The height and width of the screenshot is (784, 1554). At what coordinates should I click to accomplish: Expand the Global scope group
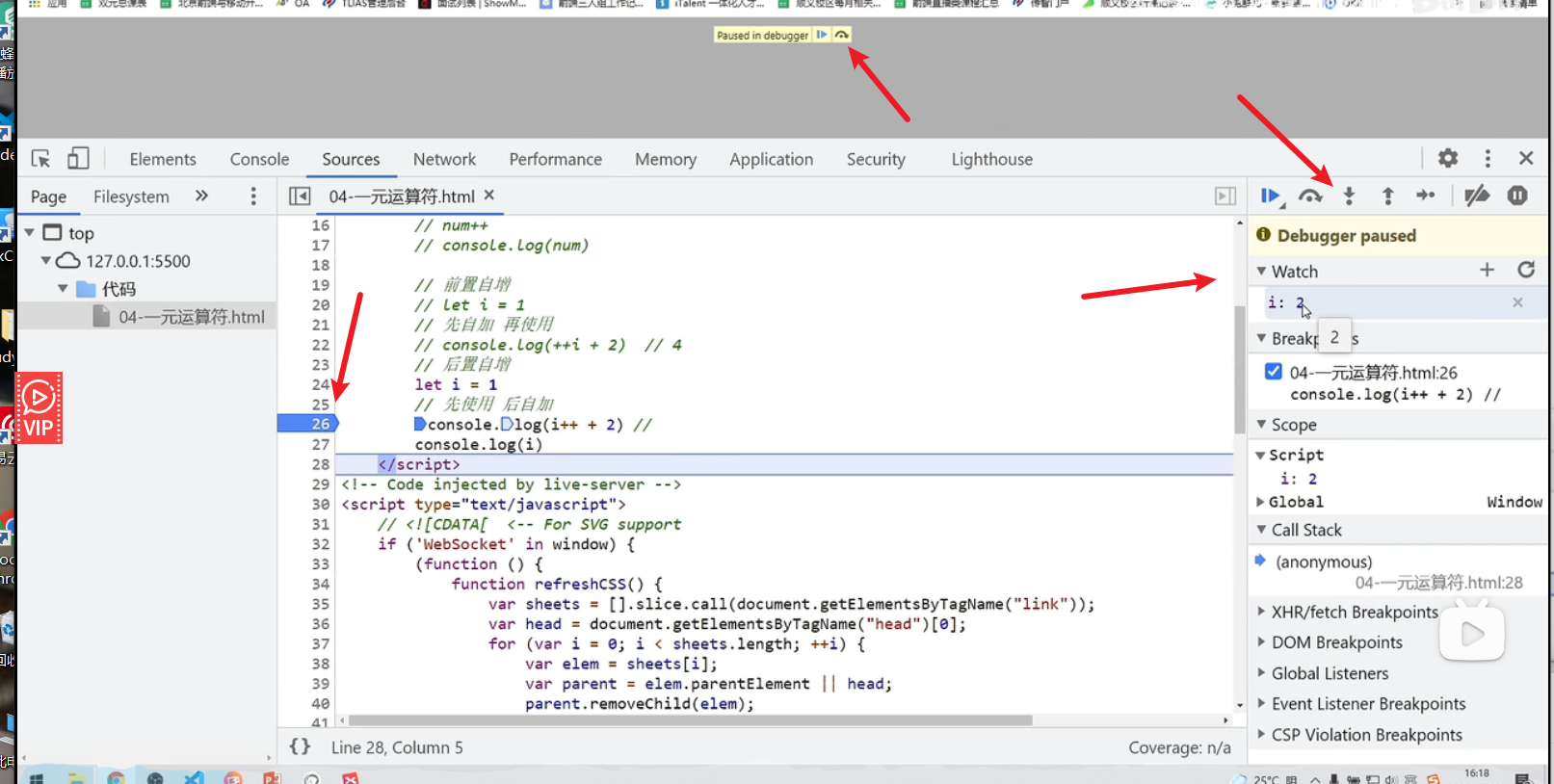tap(1260, 502)
